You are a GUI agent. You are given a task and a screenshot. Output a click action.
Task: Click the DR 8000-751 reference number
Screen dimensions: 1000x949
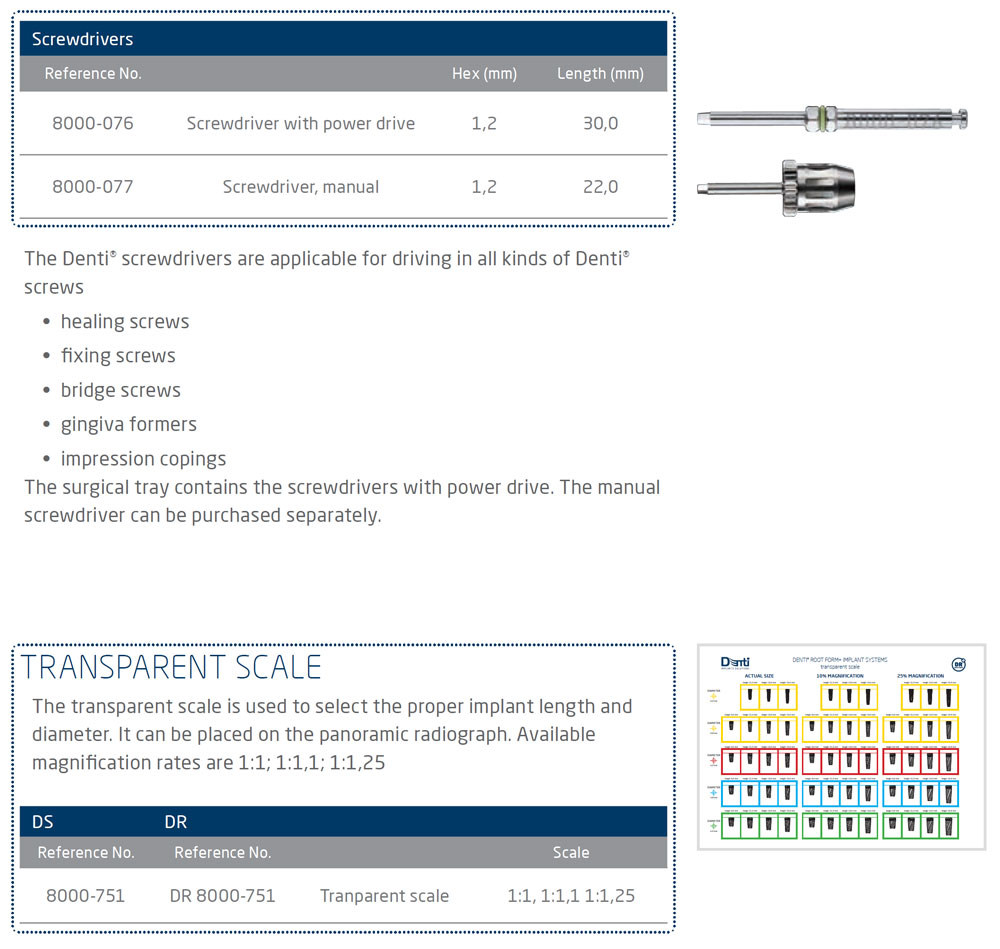pyautogui.click(x=222, y=895)
